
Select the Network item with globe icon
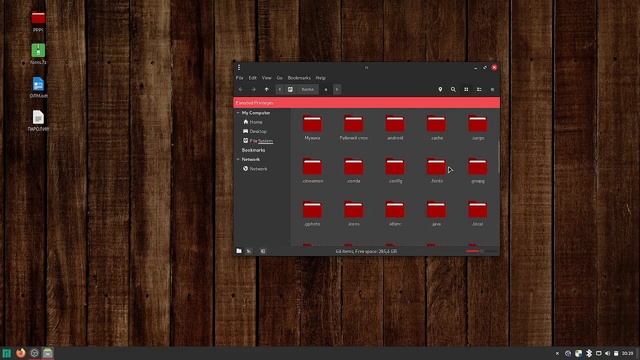(x=255, y=169)
